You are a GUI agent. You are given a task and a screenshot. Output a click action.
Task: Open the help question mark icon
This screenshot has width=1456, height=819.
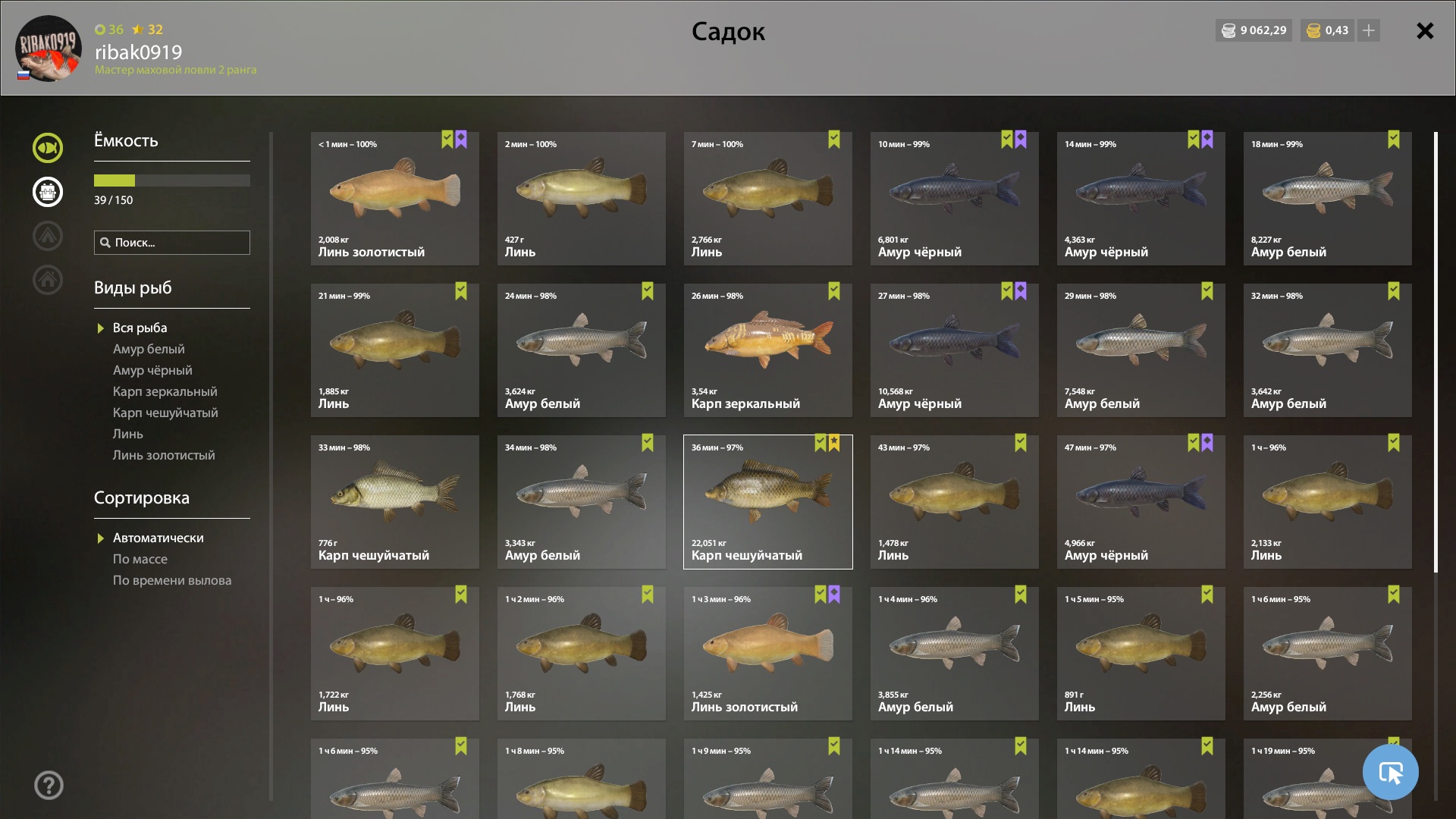coord(49,786)
